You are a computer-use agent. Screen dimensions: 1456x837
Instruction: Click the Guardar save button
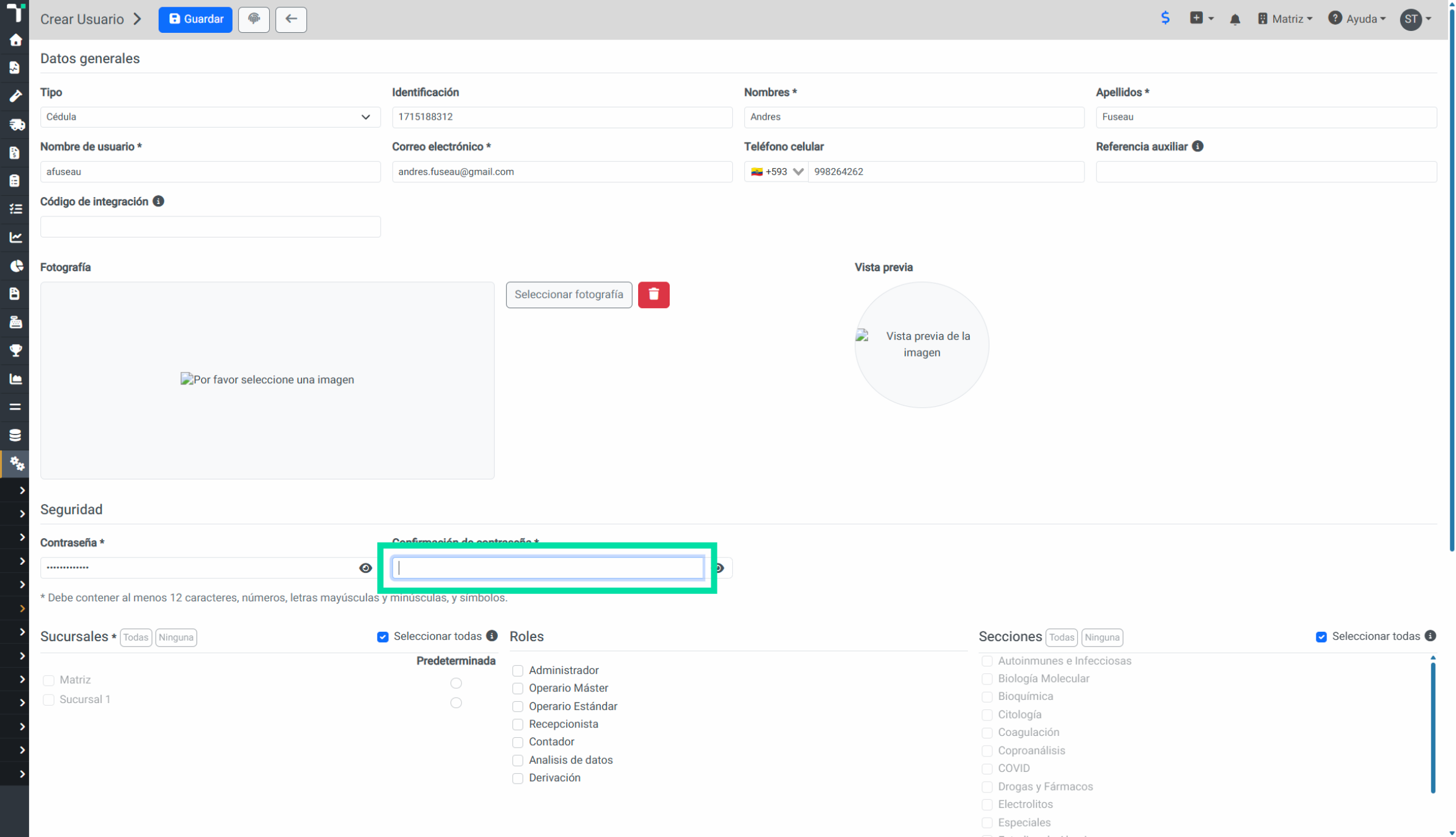[195, 19]
